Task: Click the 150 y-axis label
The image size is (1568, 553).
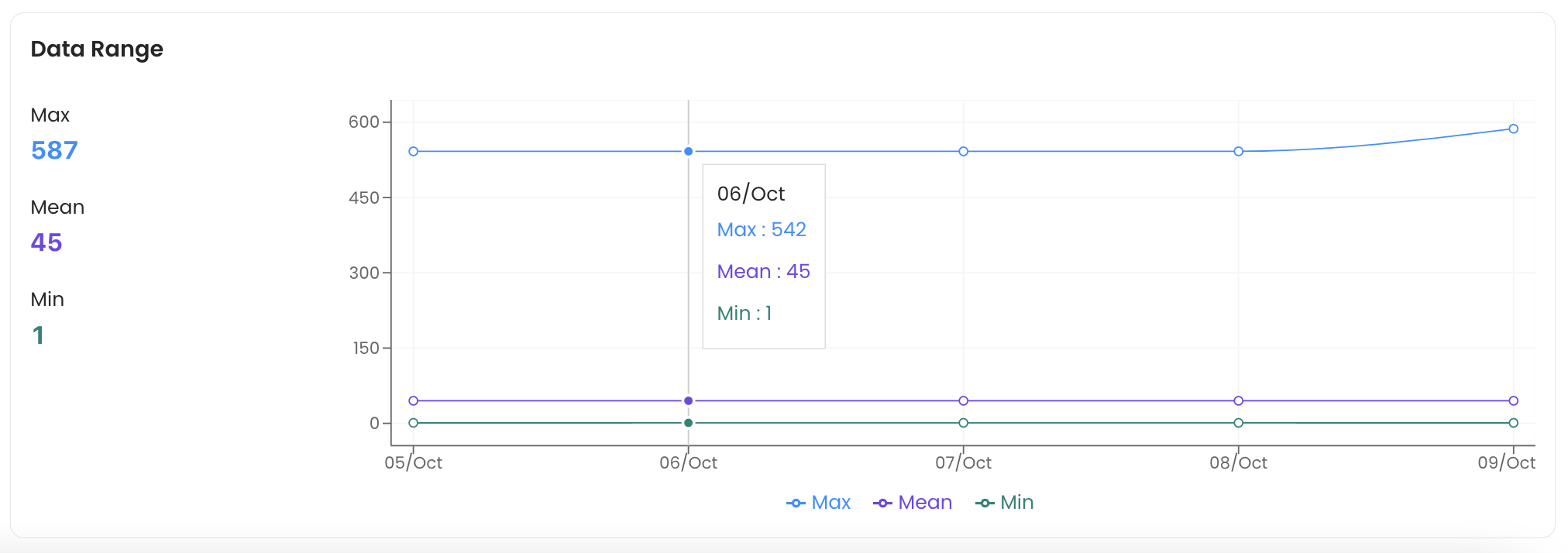Action: [x=366, y=349]
